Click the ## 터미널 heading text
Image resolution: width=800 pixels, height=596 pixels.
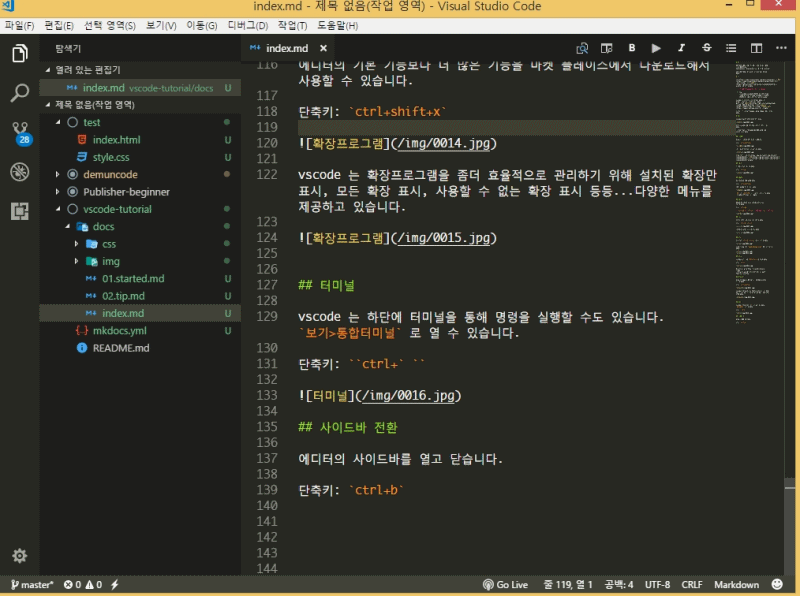click(x=327, y=286)
